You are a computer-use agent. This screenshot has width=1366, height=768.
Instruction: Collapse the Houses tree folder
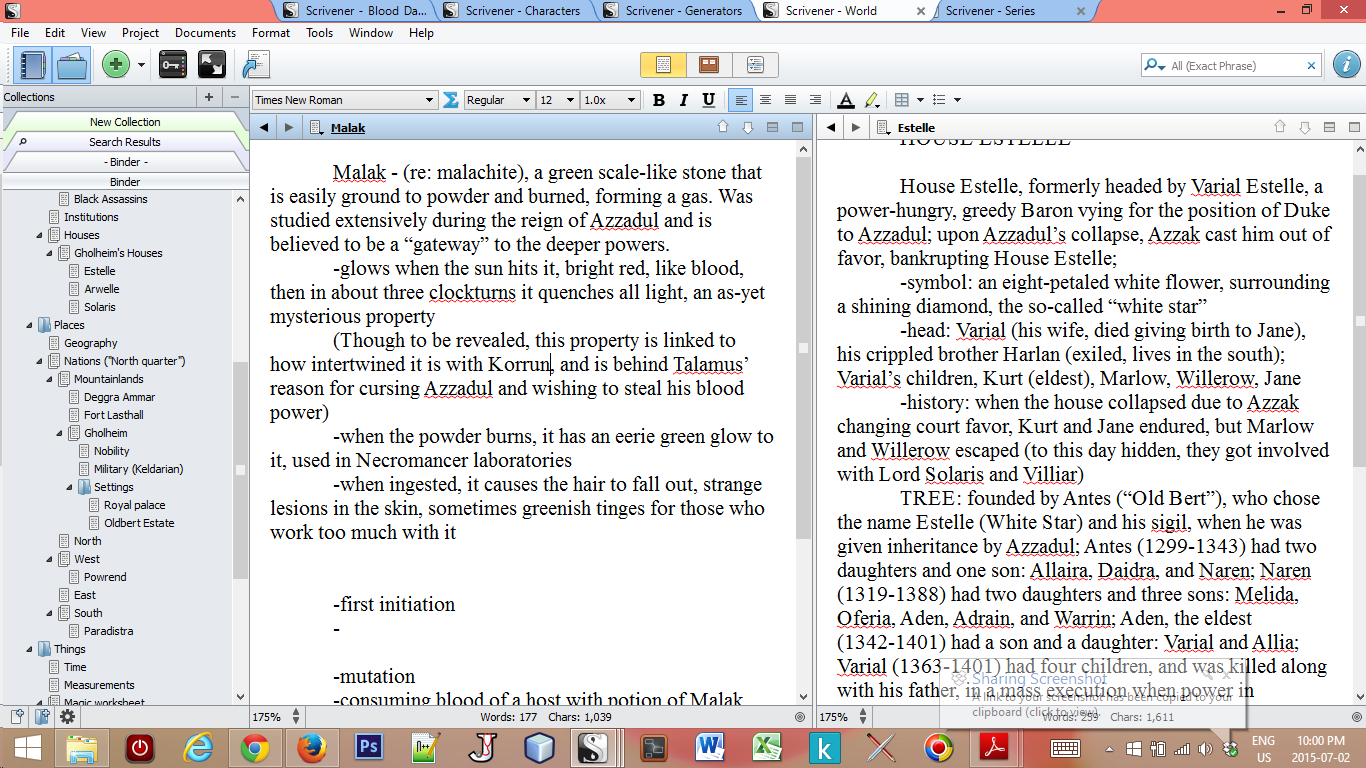pyautogui.click(x=40, y=235)
